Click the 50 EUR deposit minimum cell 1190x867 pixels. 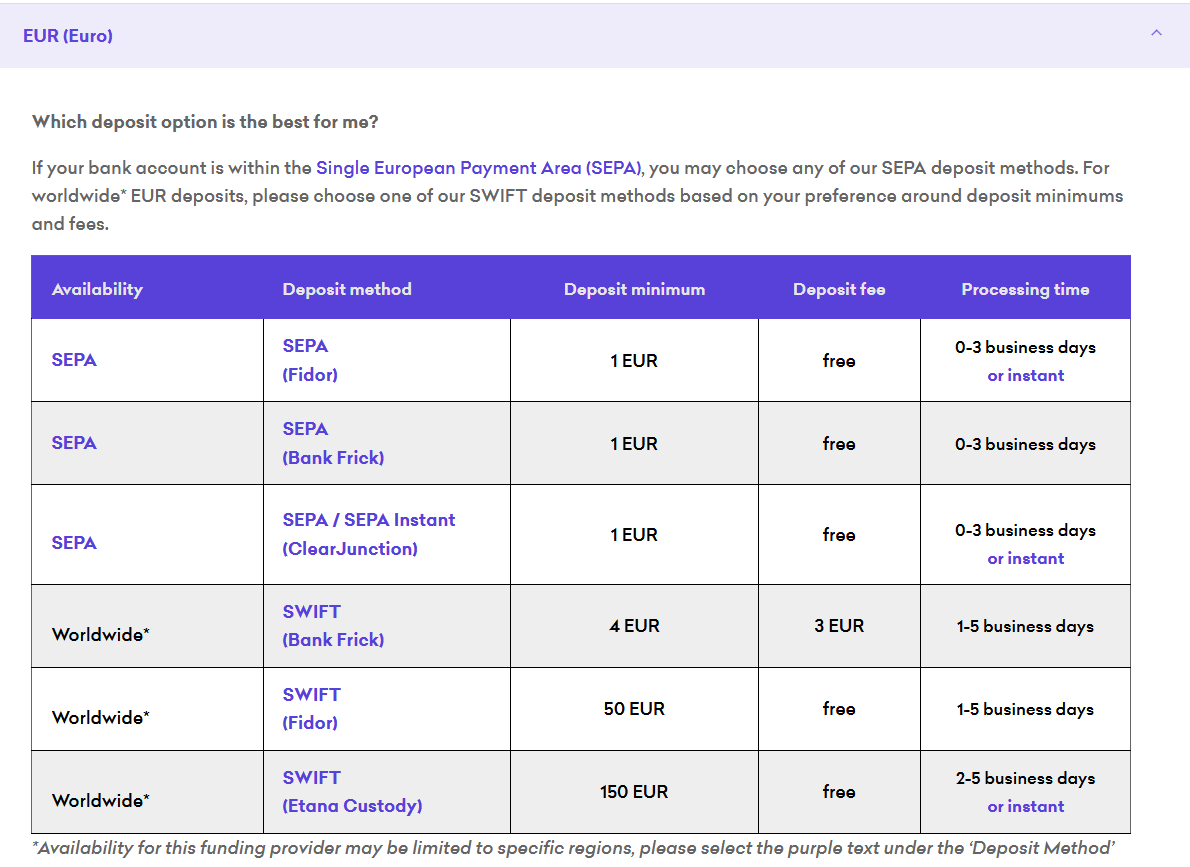click(634, 708)
